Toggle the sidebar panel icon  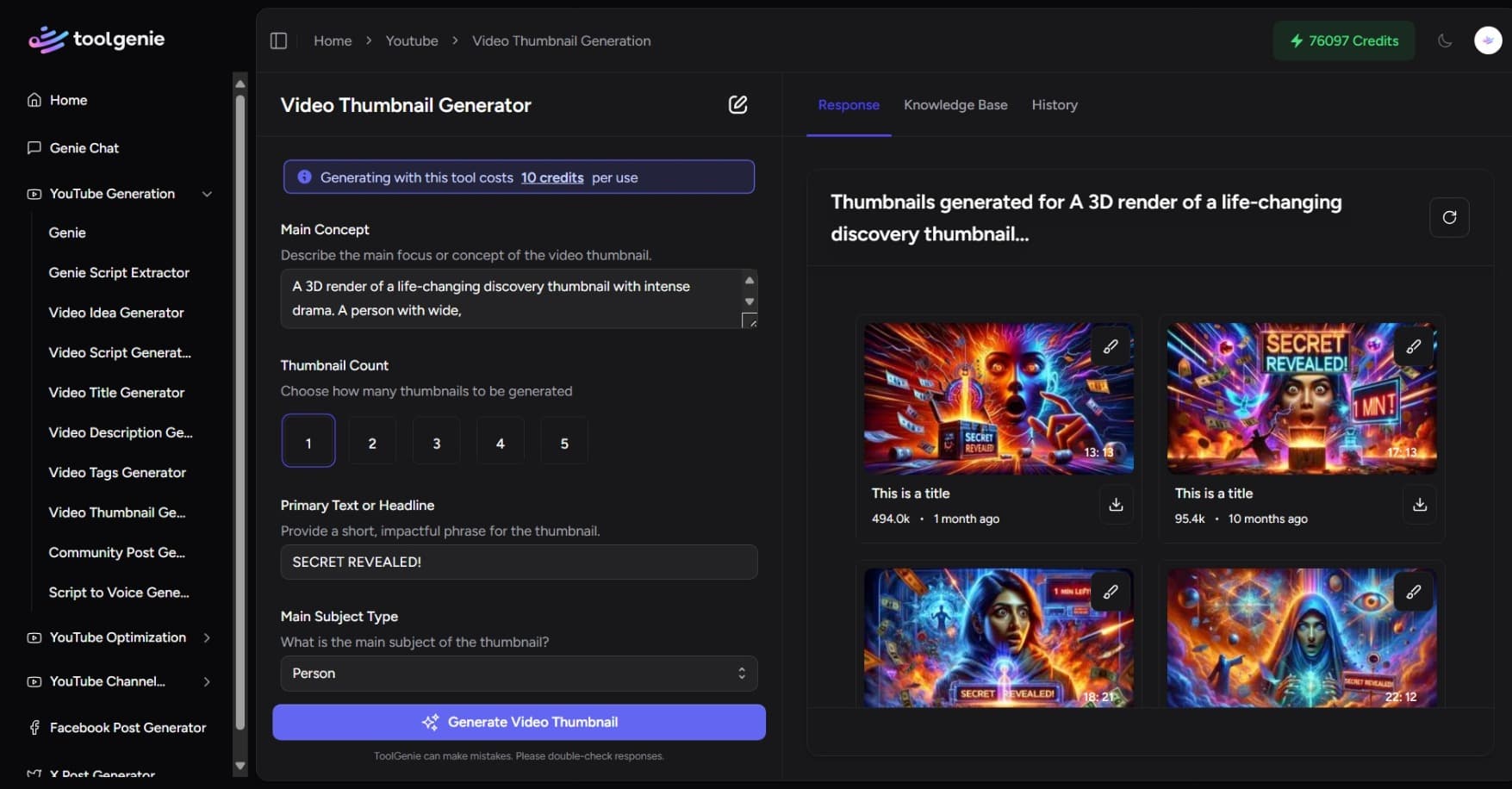[x=278, y=40]
